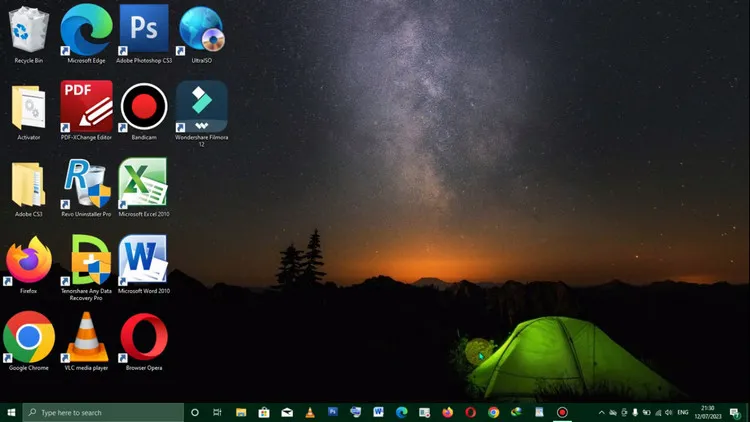The height and width of the screenshot is (422, 750).
Task: Launch VLC from the taskbar
Action: click(x=310, y=412)
